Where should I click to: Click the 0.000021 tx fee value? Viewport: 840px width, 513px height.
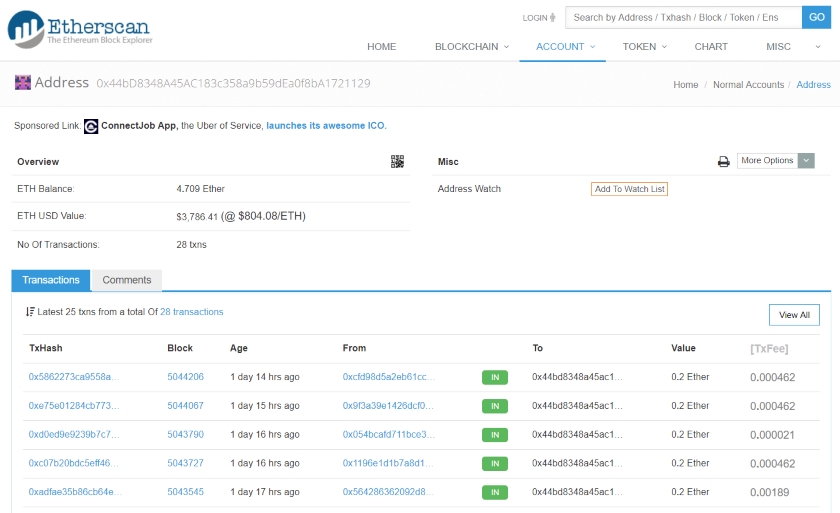pos(772,435)
